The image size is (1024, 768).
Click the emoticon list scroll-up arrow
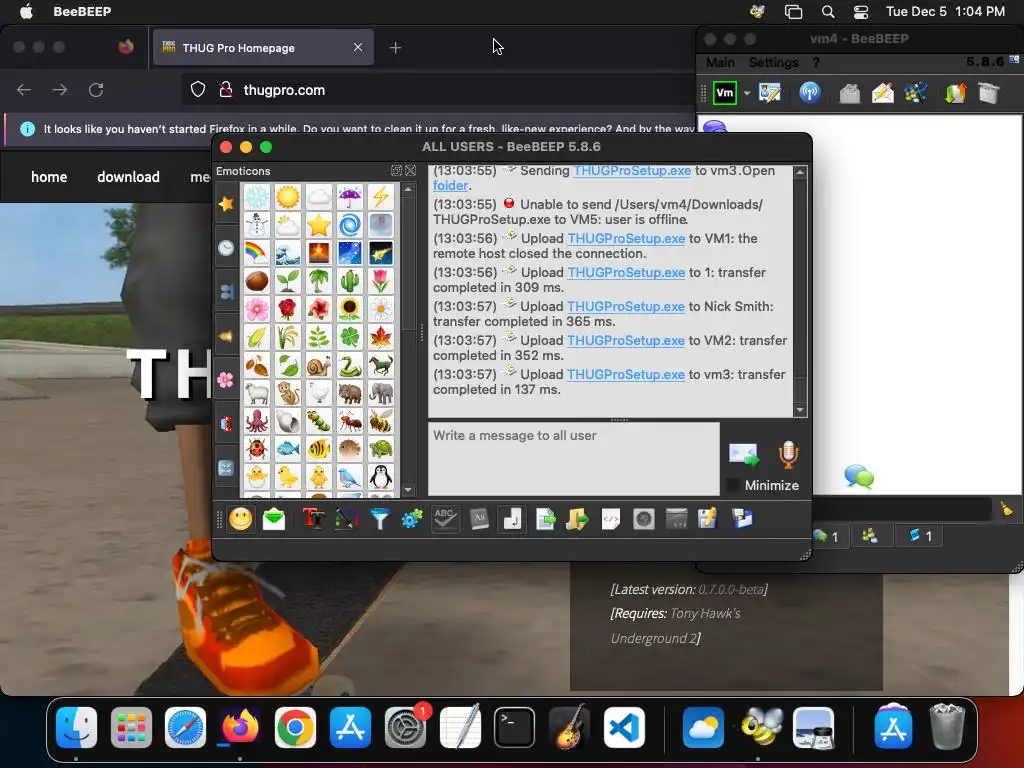[x=408, y=189]
